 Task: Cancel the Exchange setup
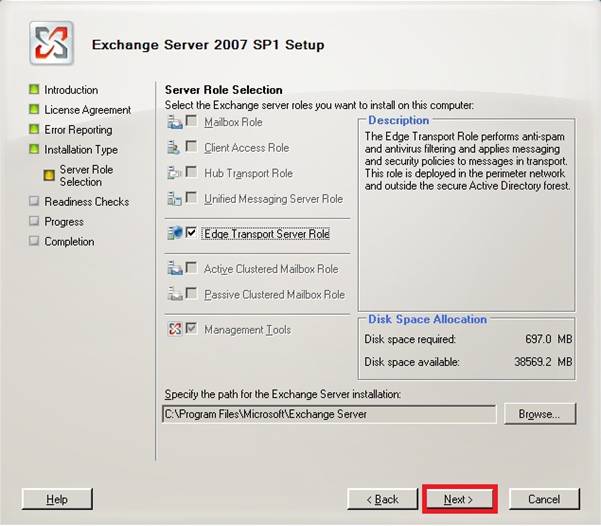[544, 499]
